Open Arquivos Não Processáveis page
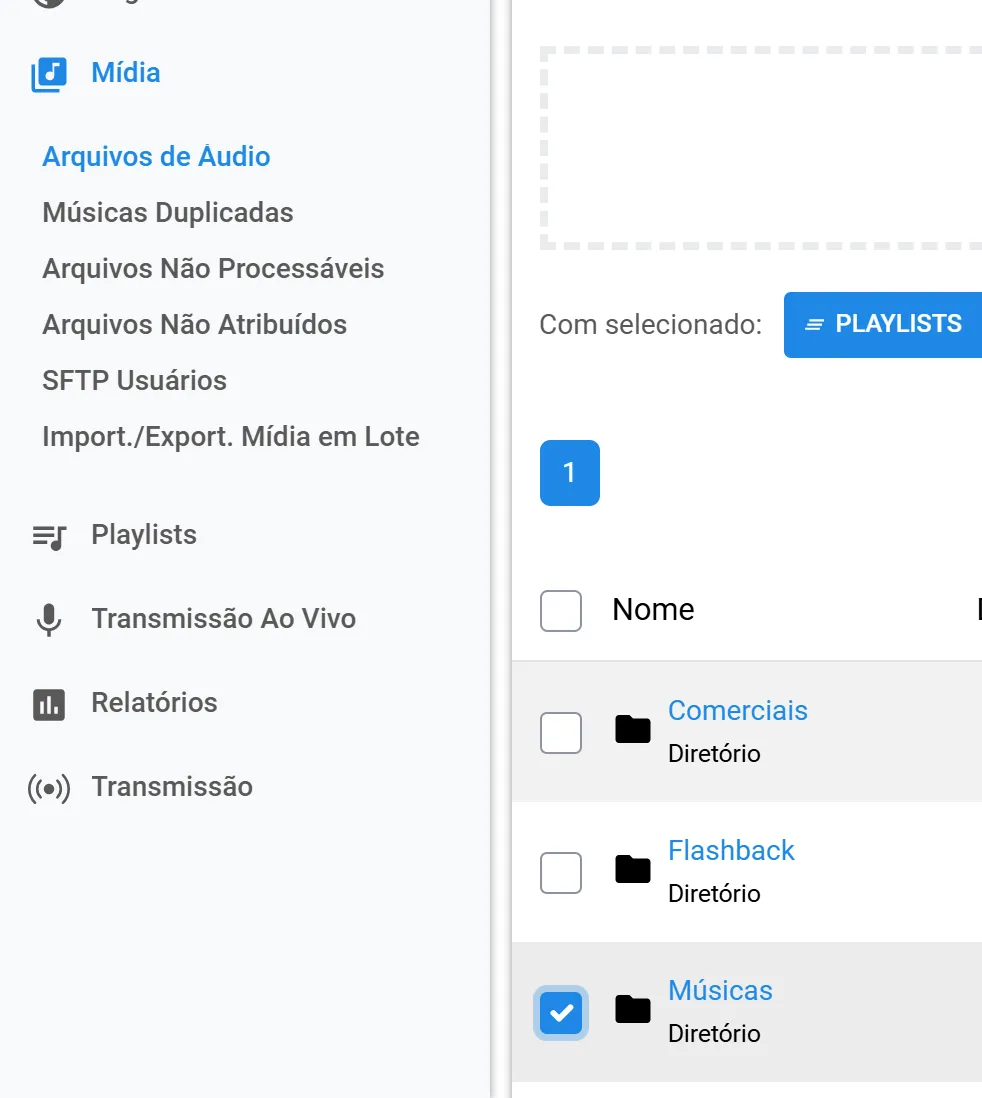This screenshot has height=1098, width=982. [x=213, y=268]
